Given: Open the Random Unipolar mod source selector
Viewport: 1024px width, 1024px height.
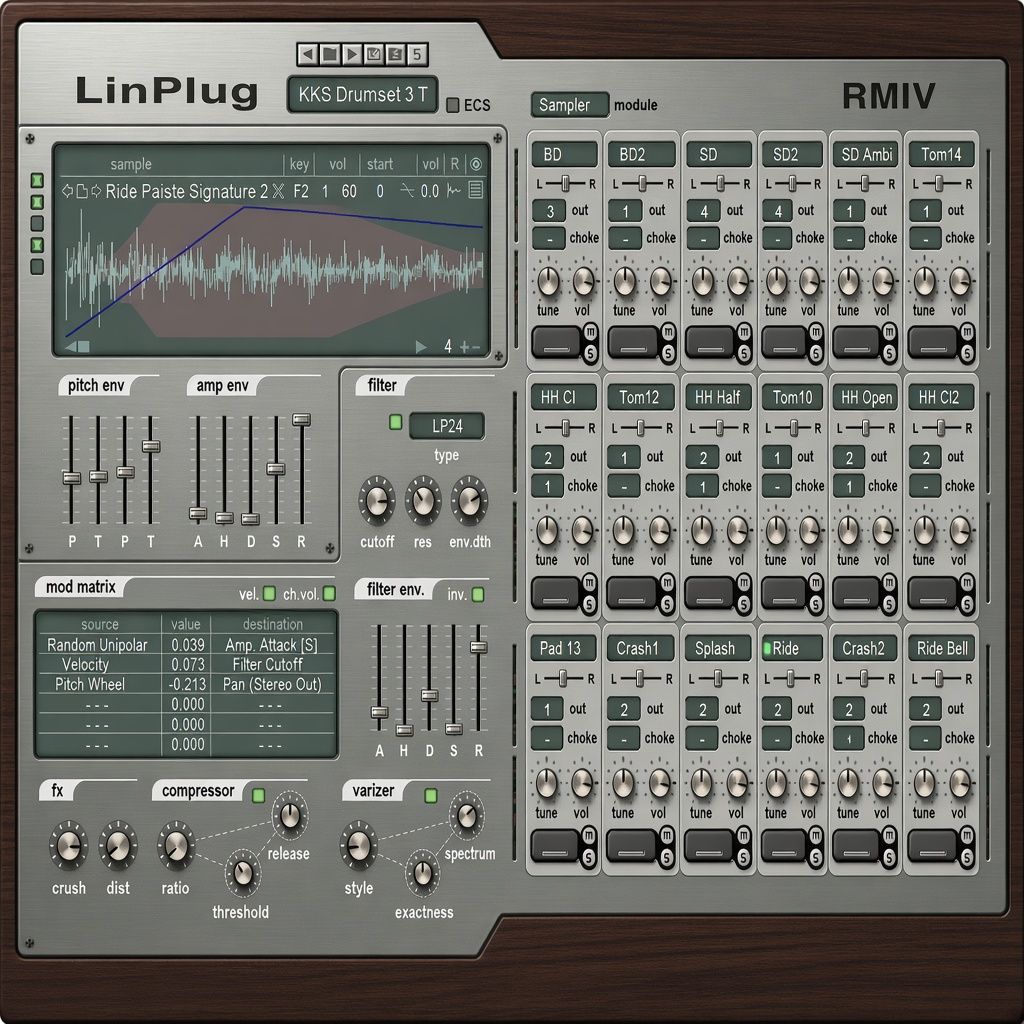Looking at the screenshot, I should click(x=98, y=645).
